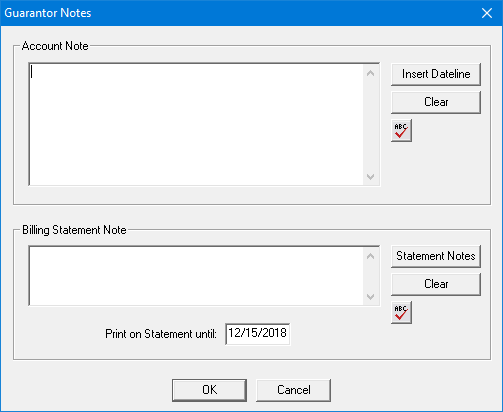503x412 pixels.
Task: Click the Billing Statement Note group label
Action: (x=74, y=230)
